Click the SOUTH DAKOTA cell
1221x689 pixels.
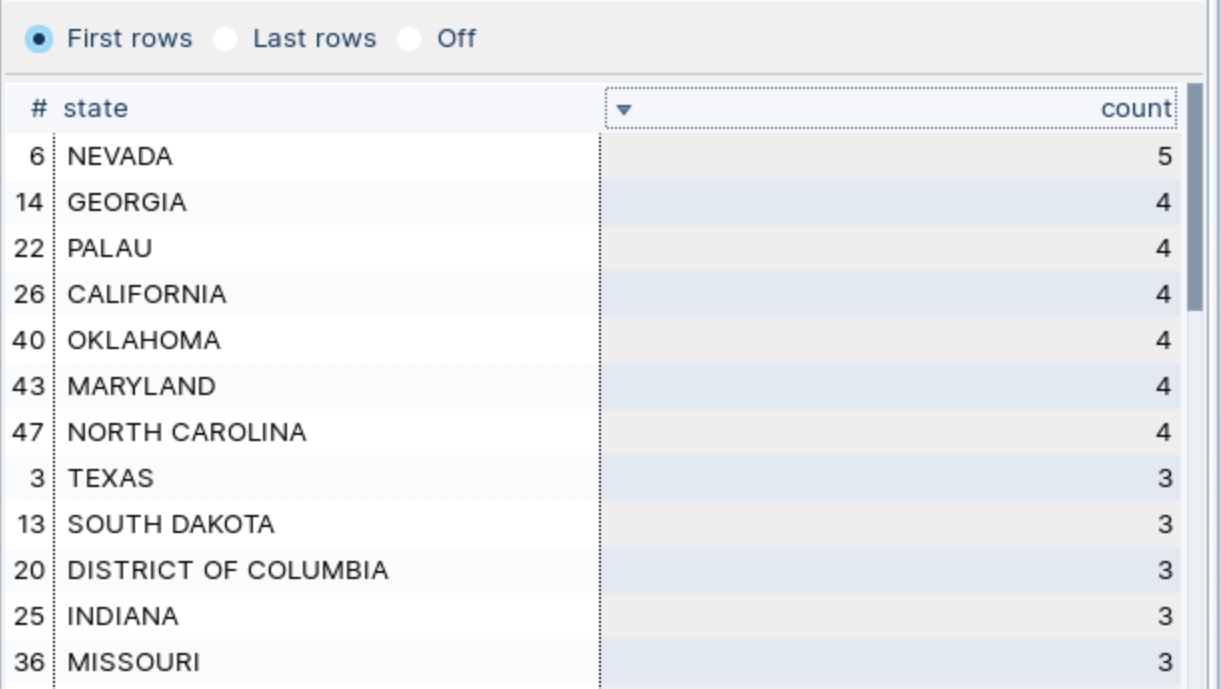coord(171,524)
